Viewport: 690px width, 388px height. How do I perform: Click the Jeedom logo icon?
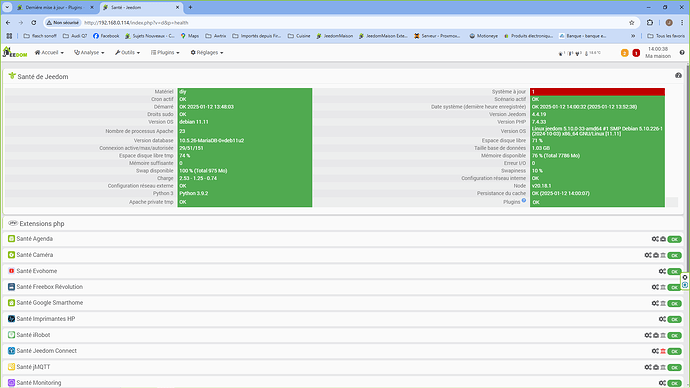pos(15,52)
